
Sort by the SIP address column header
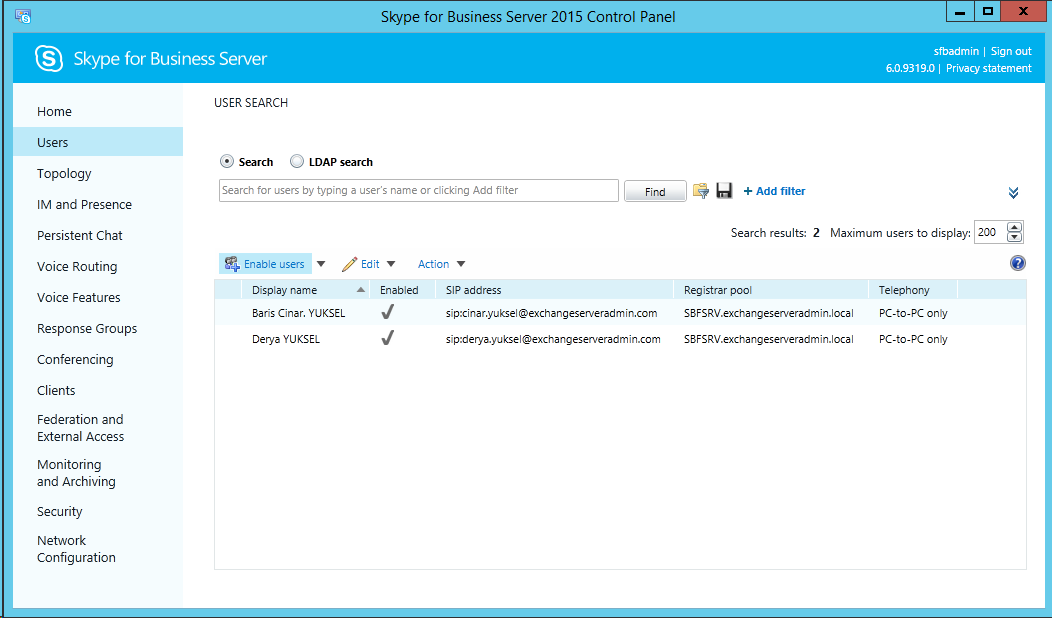click(554, 290)
